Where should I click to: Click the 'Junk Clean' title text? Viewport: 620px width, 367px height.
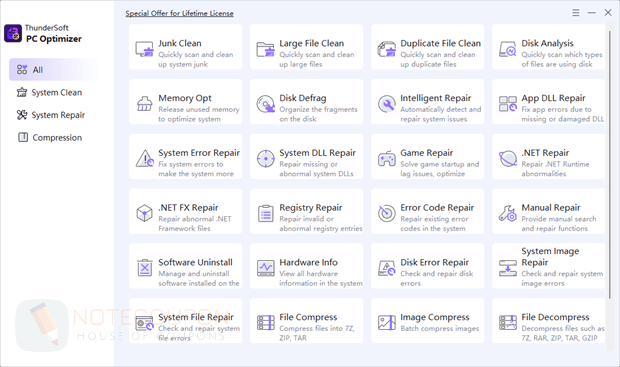[180, 43]
